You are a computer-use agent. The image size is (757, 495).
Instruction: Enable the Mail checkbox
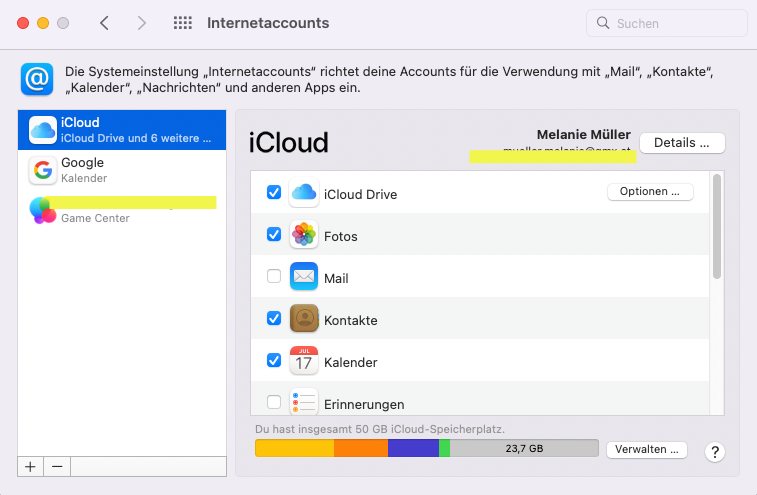274,277
